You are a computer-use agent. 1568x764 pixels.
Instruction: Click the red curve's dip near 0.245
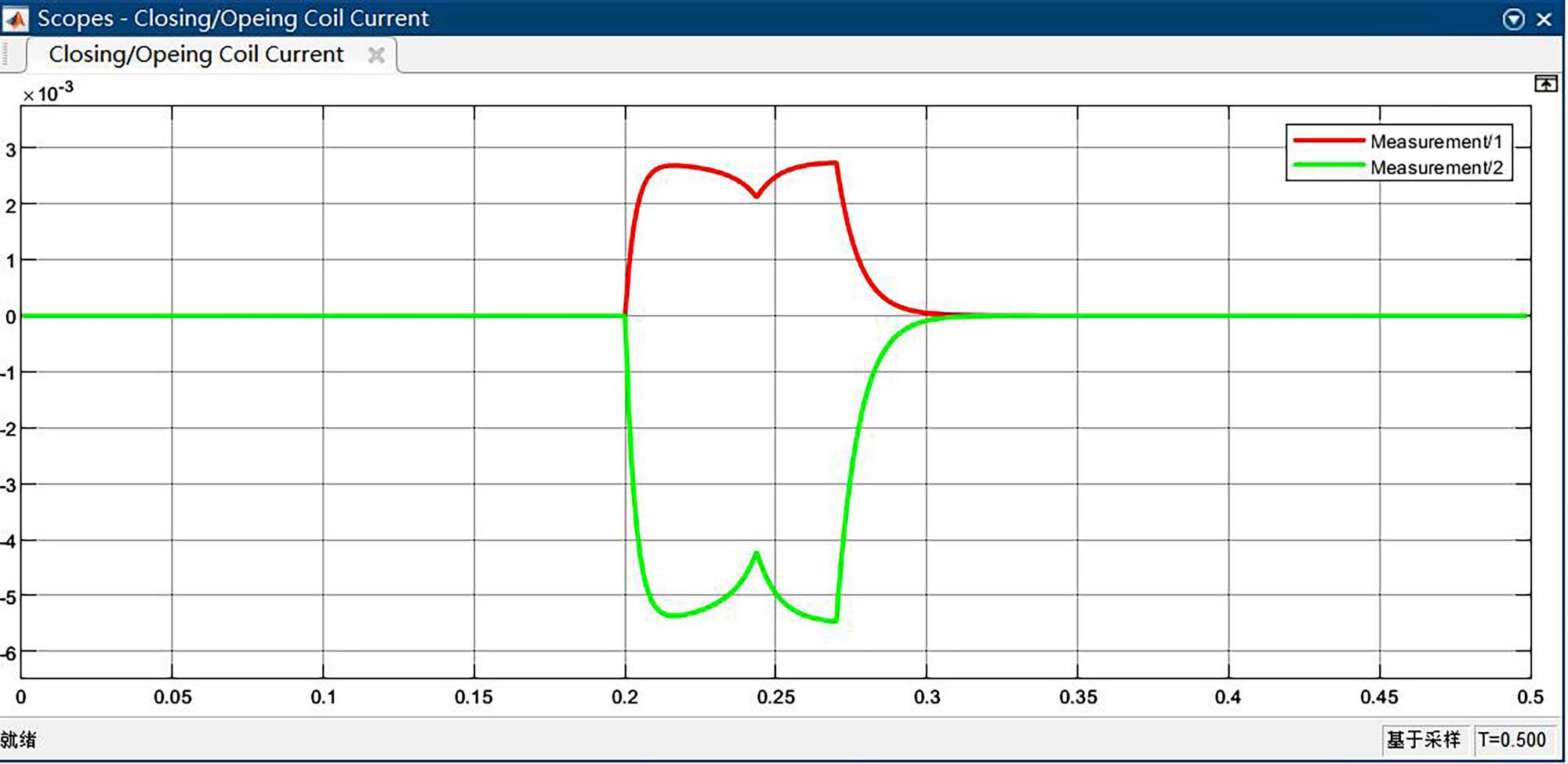(x=756, y=196)
